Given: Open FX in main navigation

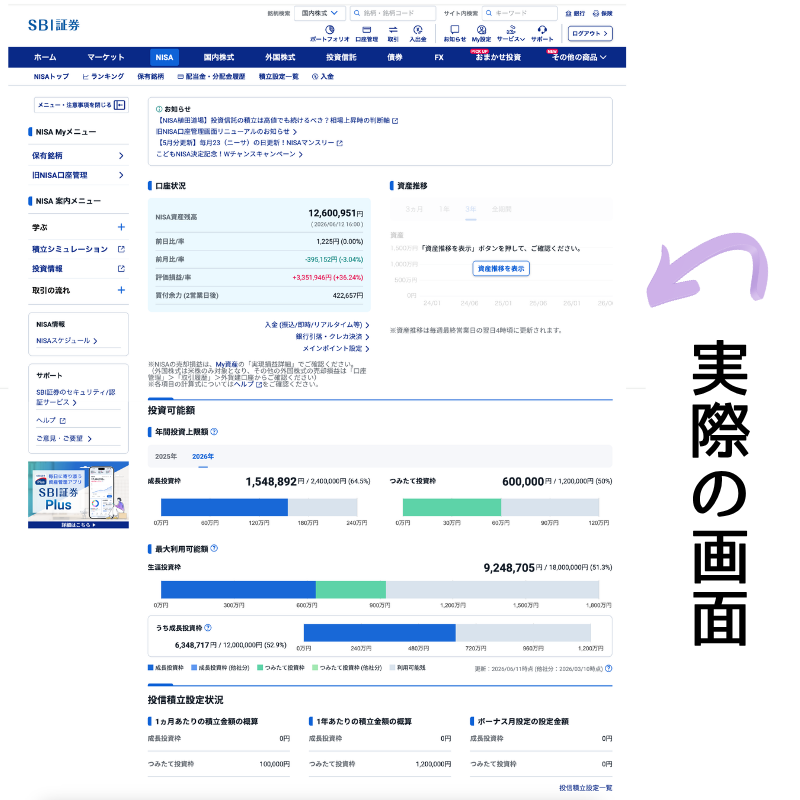Looking at the screenshot, I should coord(439,57).
